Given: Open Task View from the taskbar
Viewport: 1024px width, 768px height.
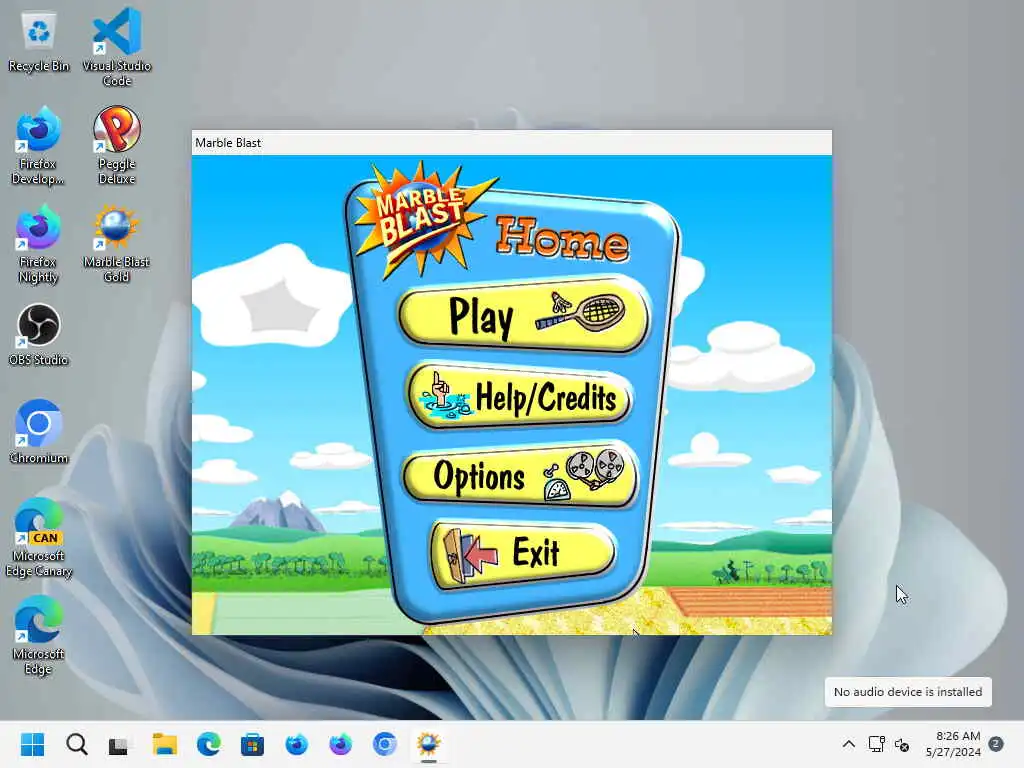Looking at the screenshot, I should [x=119, y=744].
